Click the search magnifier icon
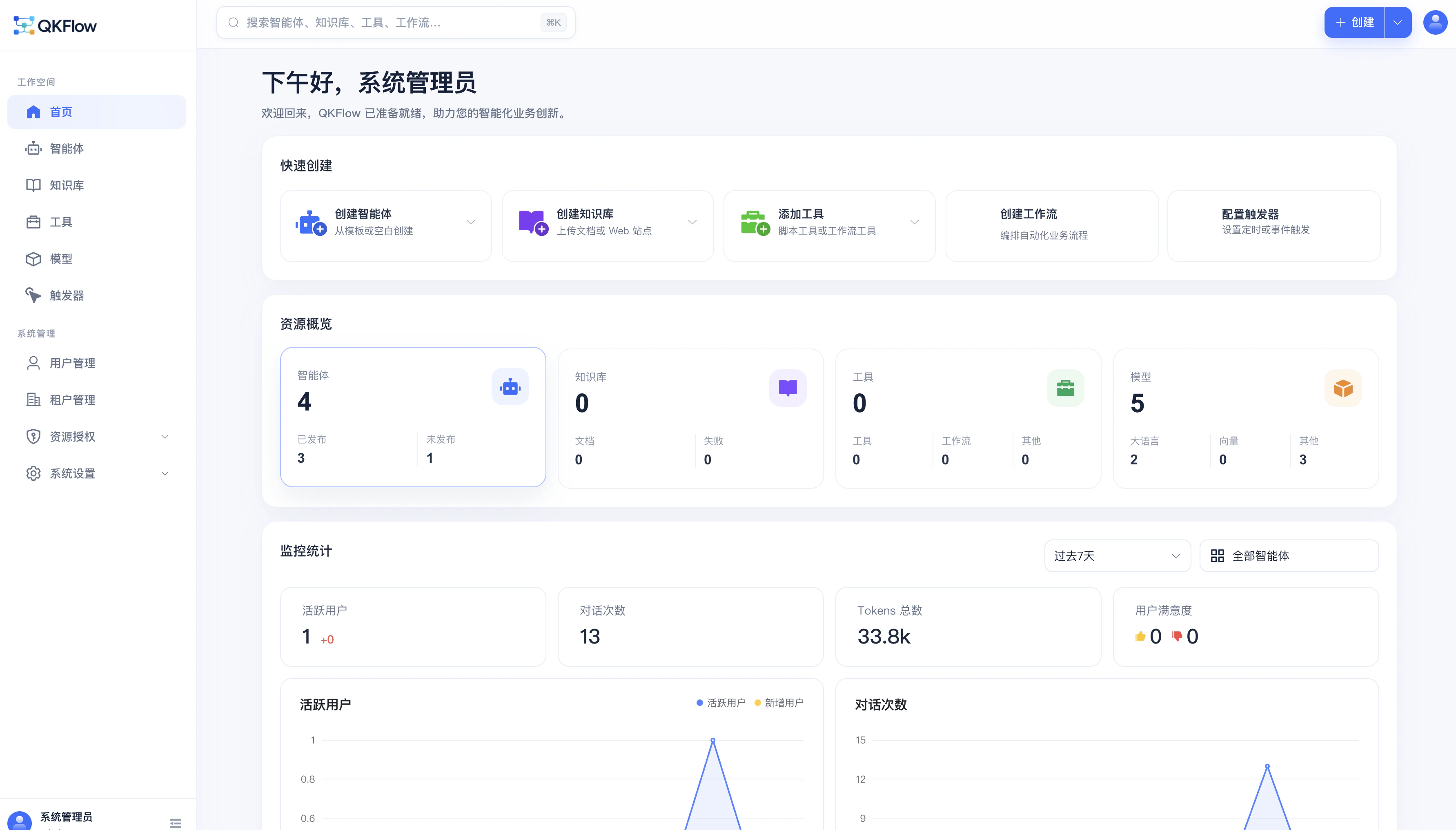Screen dimensions: 1456x830 point(233,22)
